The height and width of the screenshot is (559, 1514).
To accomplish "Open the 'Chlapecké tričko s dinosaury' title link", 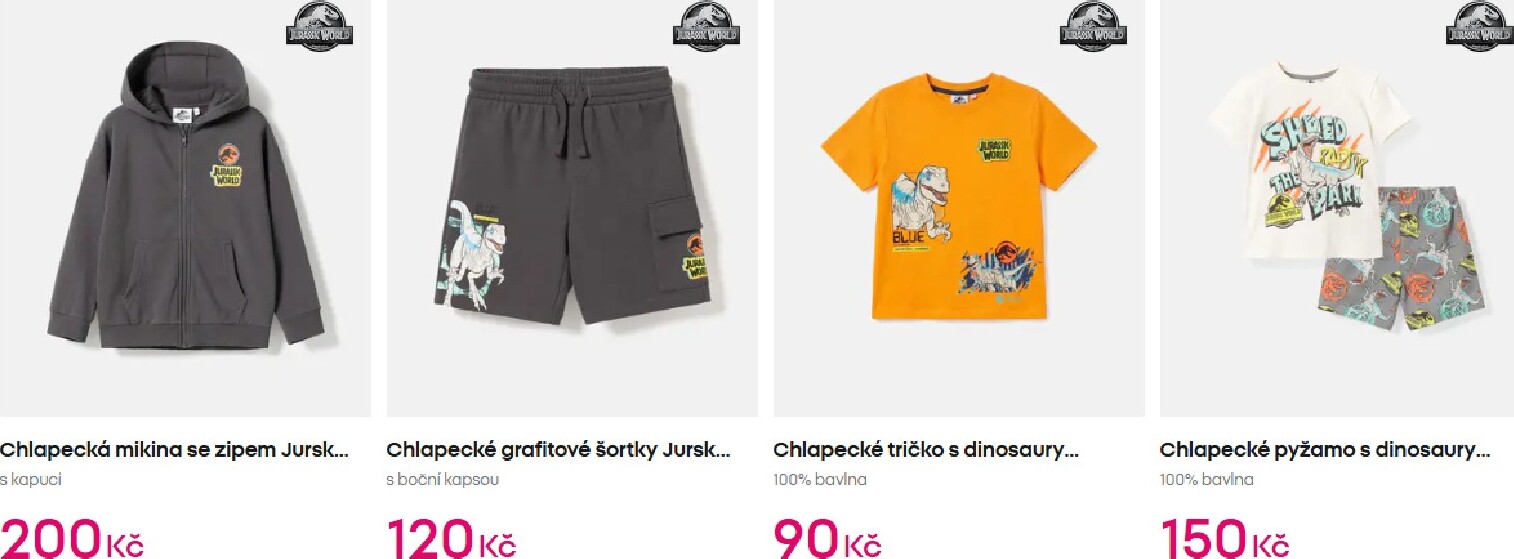I will [x=926, y=451].
